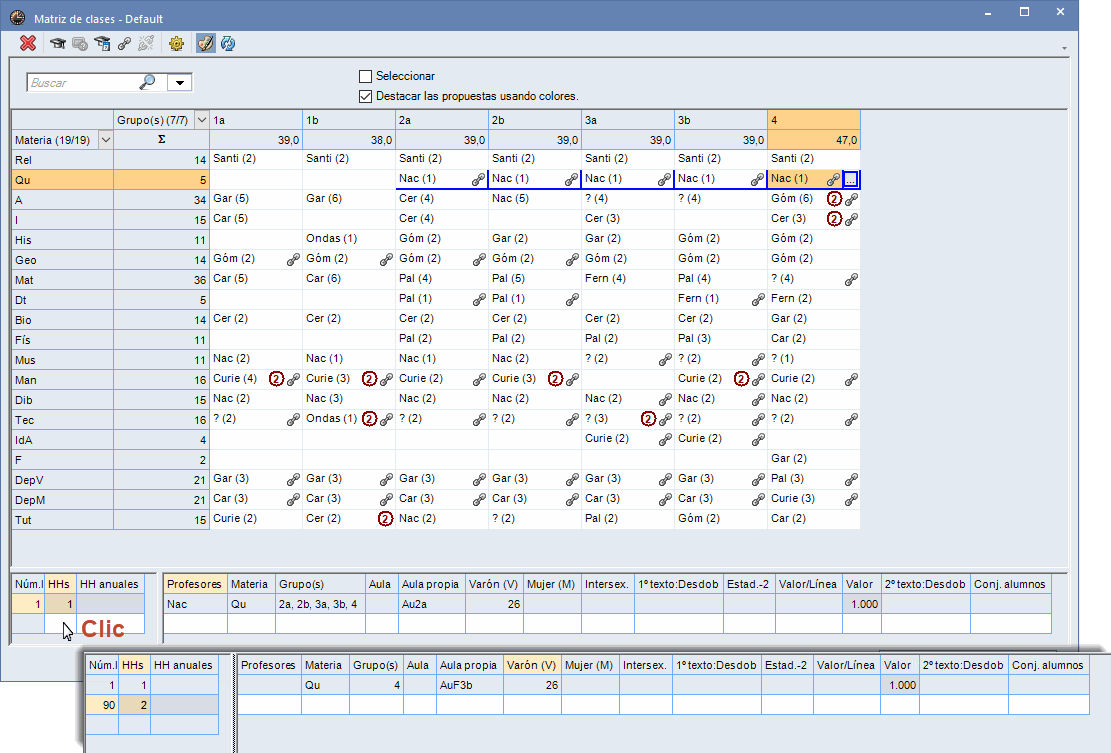Click the empty HHs cell below value 1
Viewport: 1111px width, 753px height.
(60, 624)
